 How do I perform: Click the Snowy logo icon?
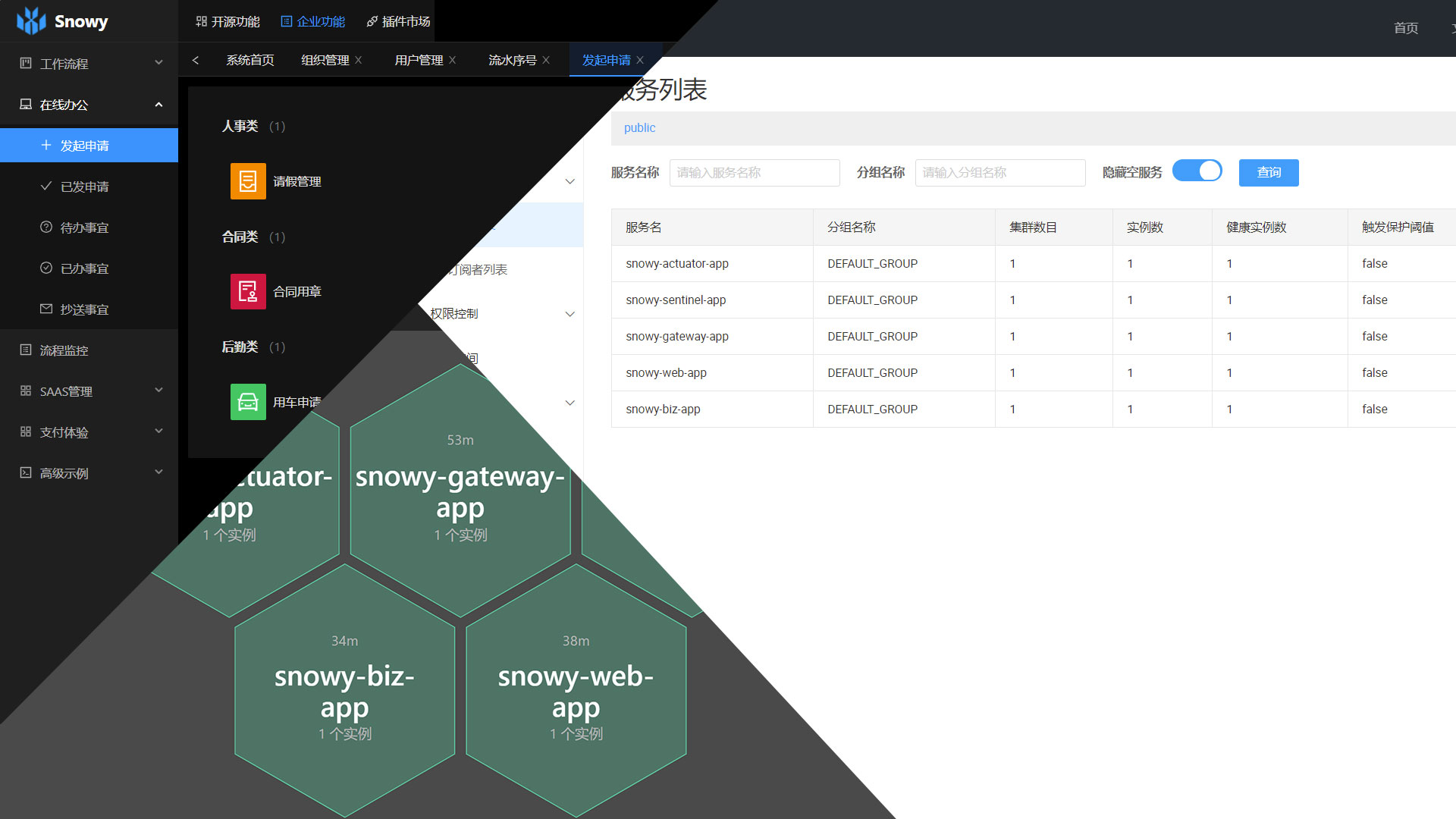pos(31,21)
